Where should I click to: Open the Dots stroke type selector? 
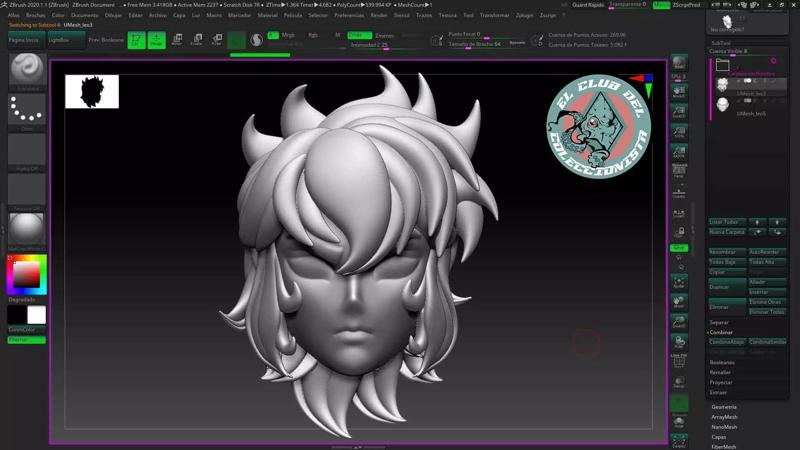coord(27,112)
